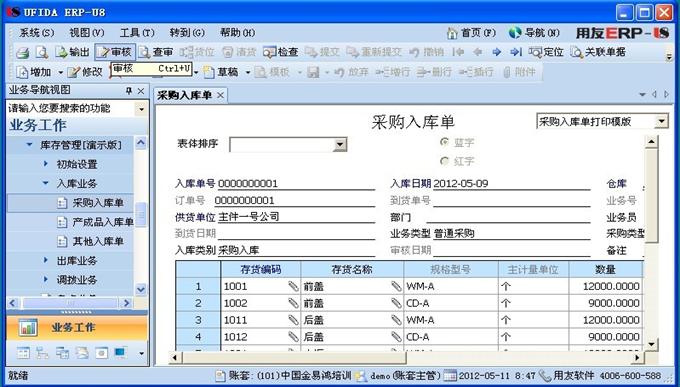Image resolution: width=680 pixels, height=387 pixels.
Task: Open 关联单据 related documents
Action: click(x=598, y=52)
